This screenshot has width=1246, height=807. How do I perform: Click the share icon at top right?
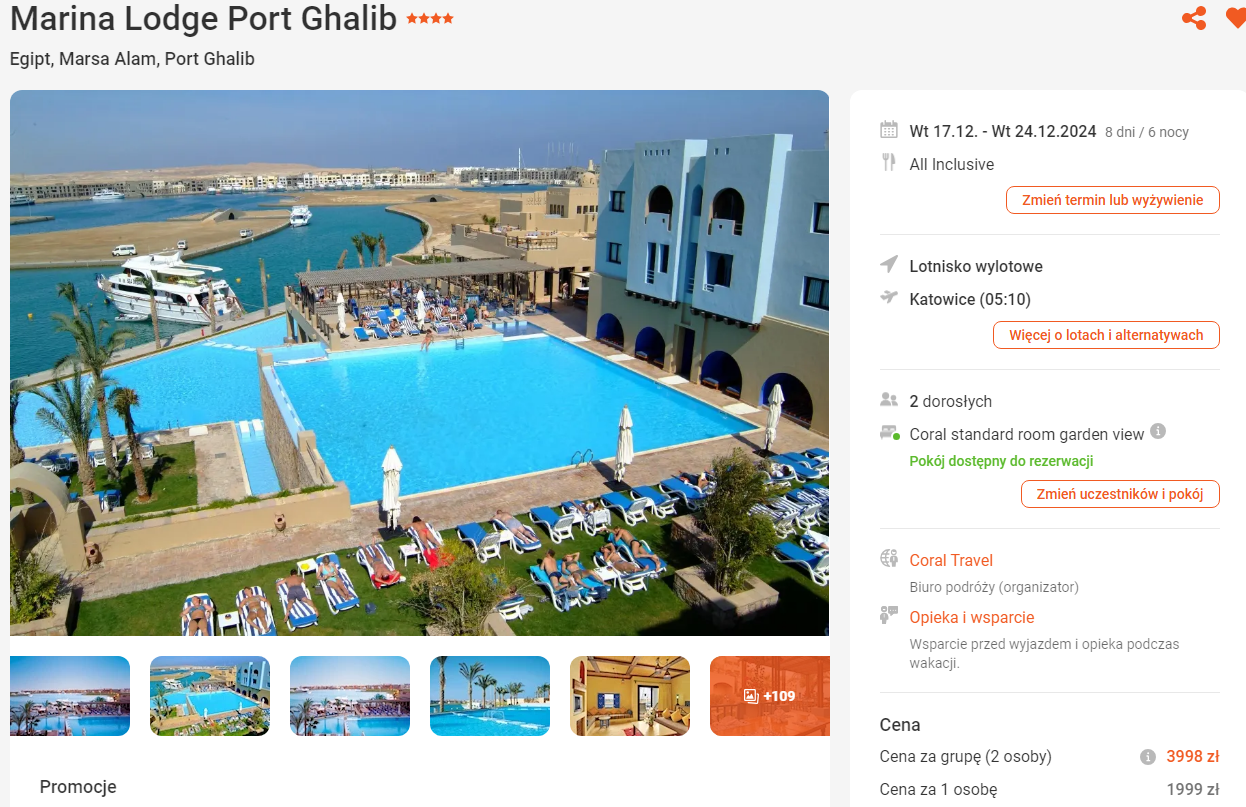[1193, 18]
